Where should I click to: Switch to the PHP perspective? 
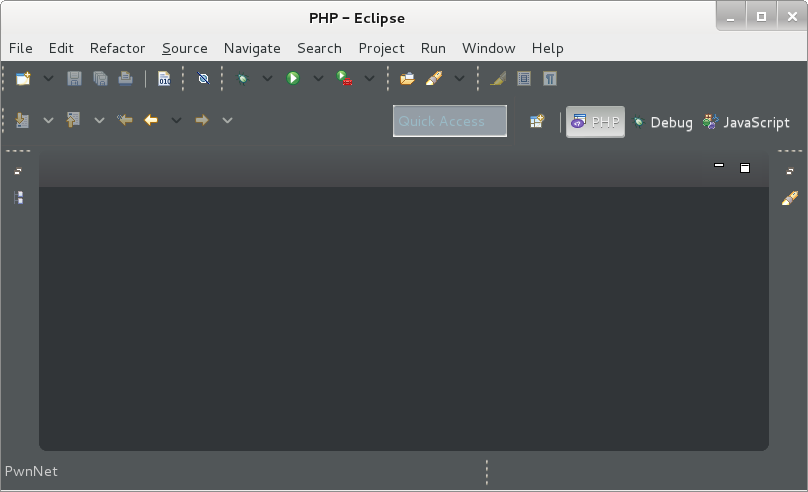coord(595,122)
